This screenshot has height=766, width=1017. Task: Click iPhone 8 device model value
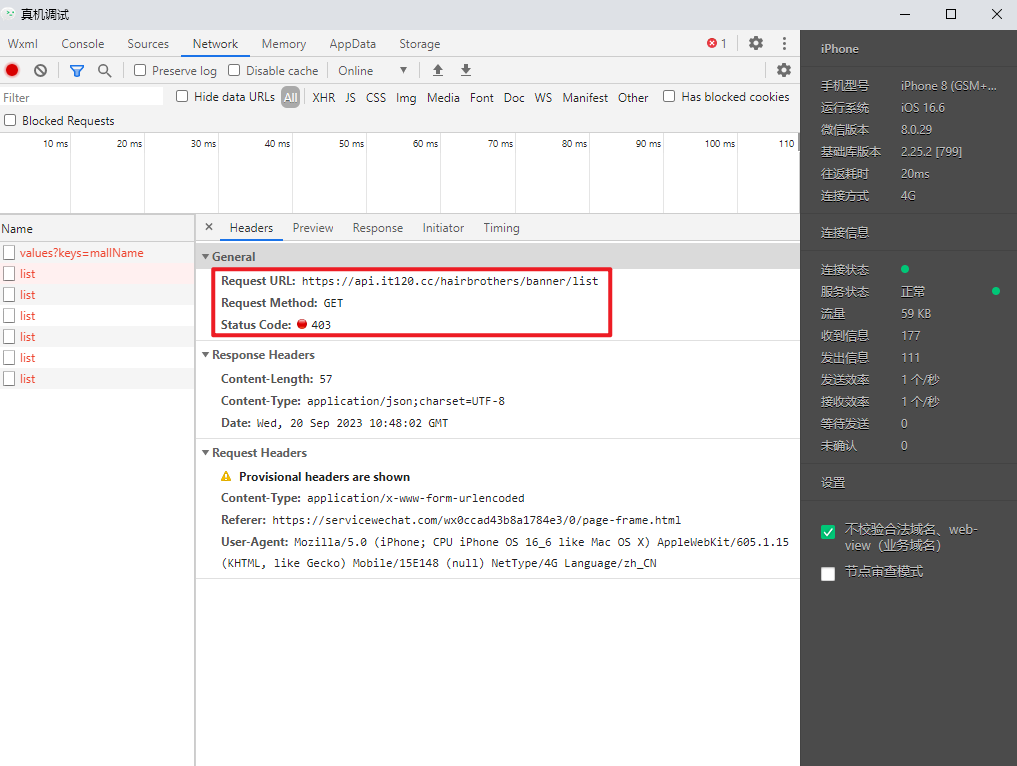(948, 86)
